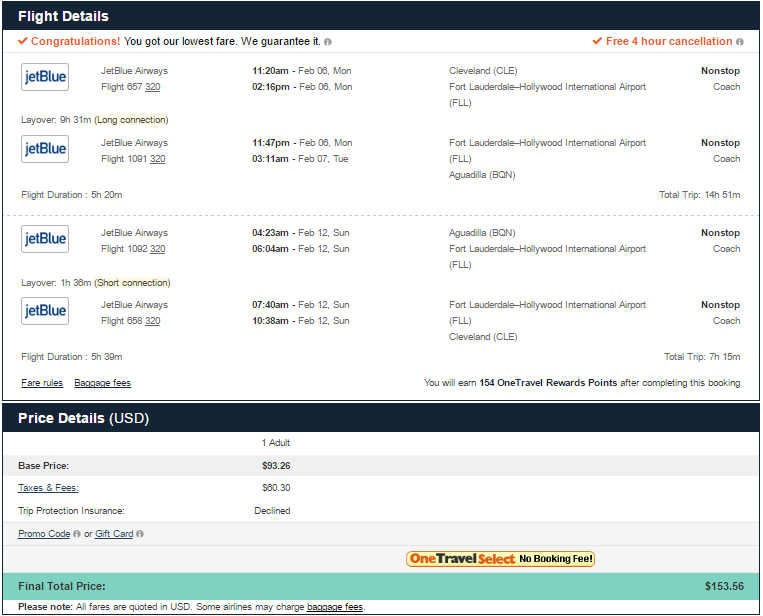Viewport: 763px width, 616px height.
Task: Click the Price Details (USD) header
Action: tap(83, 418)
